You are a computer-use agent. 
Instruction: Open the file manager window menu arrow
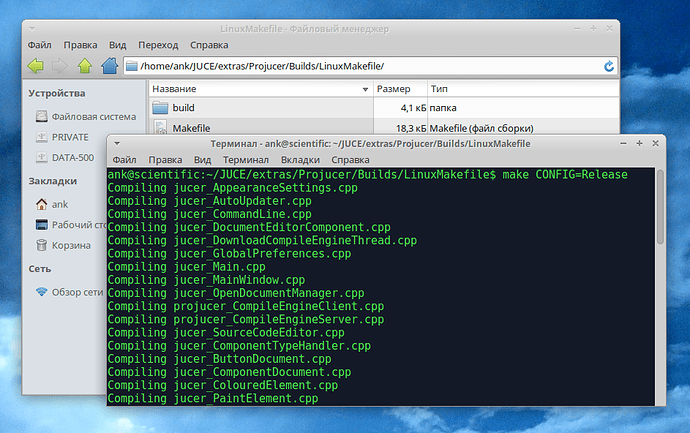[x=32, y=29]
